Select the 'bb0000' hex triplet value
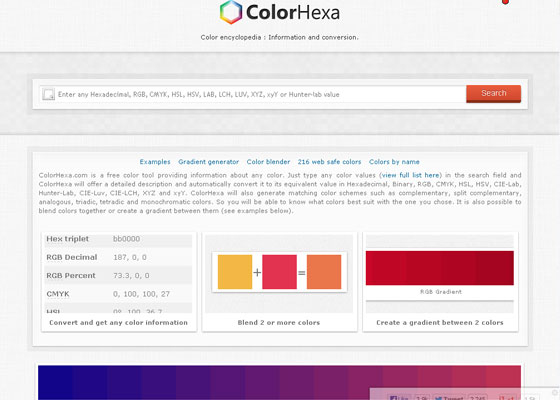The image size is (560, 400). point(126,239)
